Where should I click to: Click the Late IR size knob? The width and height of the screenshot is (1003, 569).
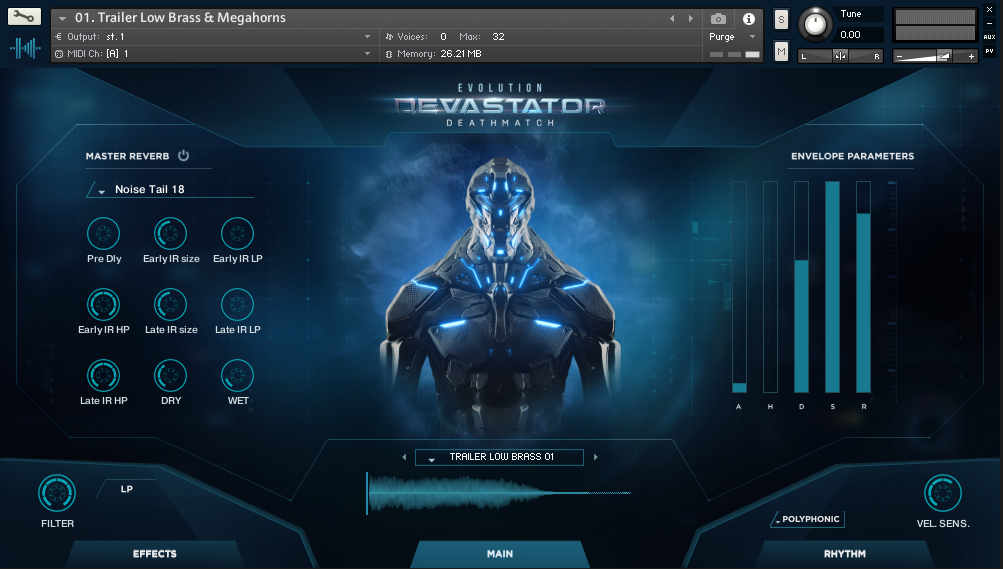coord(170,304)
